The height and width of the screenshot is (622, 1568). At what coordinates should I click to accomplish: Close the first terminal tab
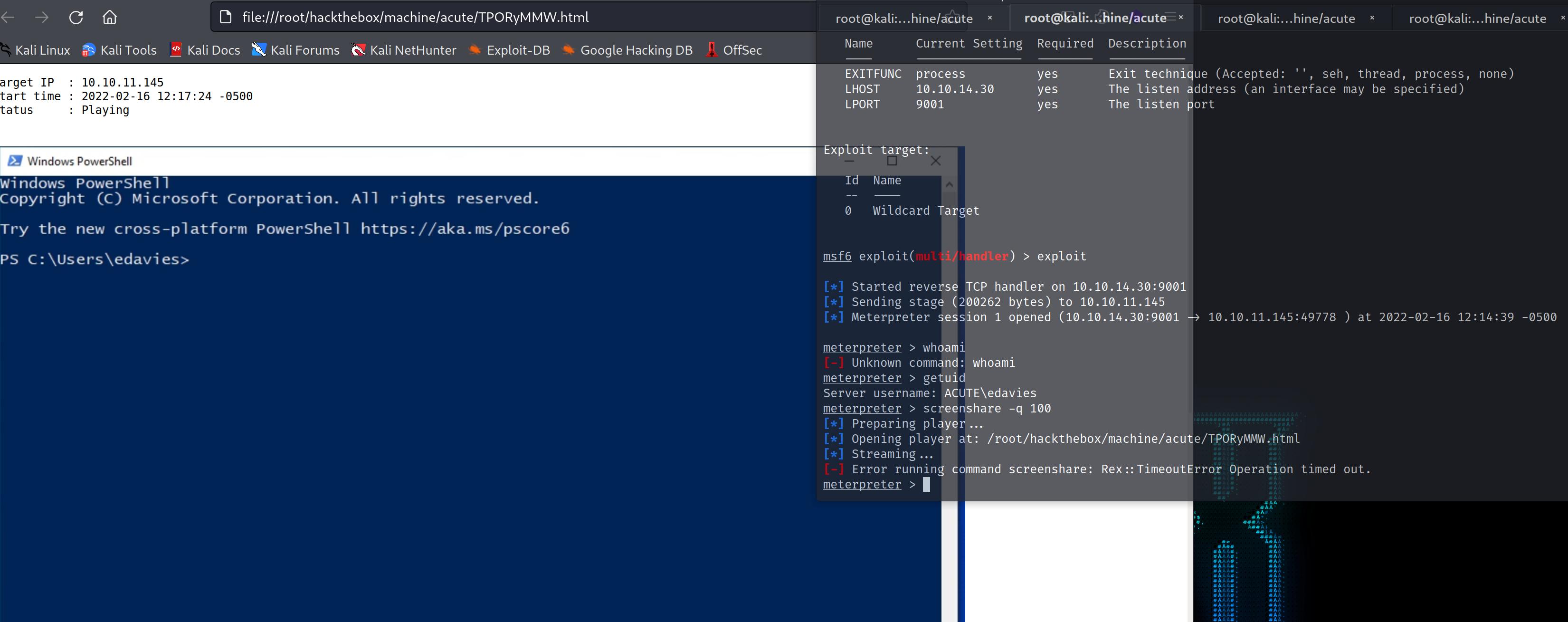[x=990, y=18]
